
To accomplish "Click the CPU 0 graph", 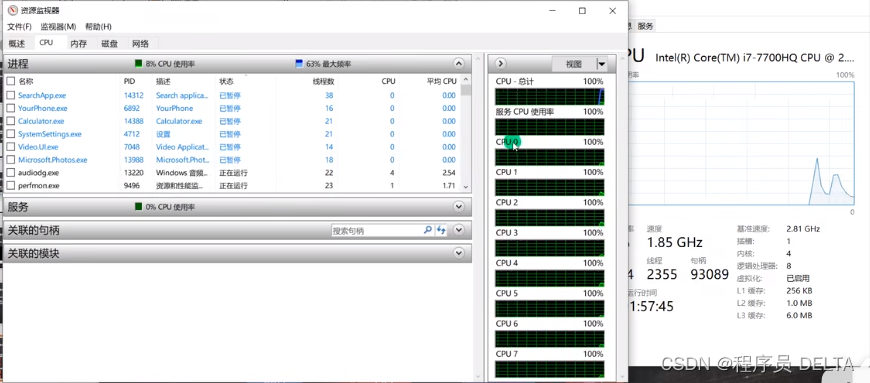I will click(549, 157).
